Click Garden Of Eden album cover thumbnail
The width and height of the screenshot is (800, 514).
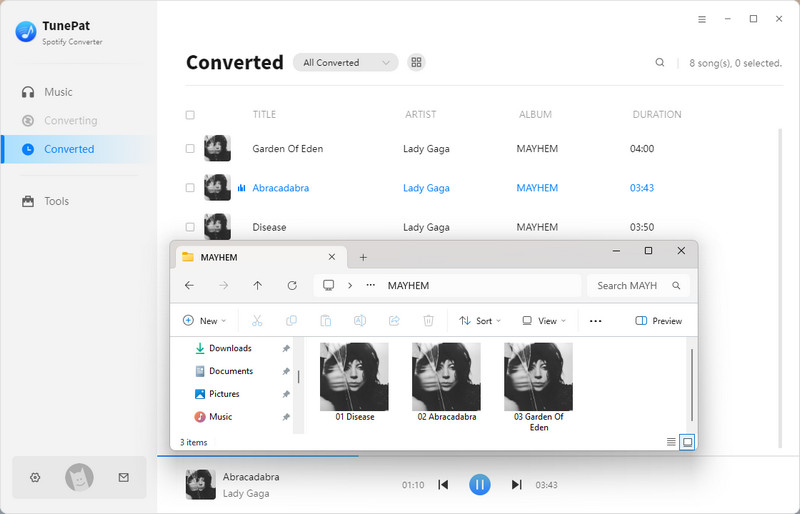pos(217,149)
